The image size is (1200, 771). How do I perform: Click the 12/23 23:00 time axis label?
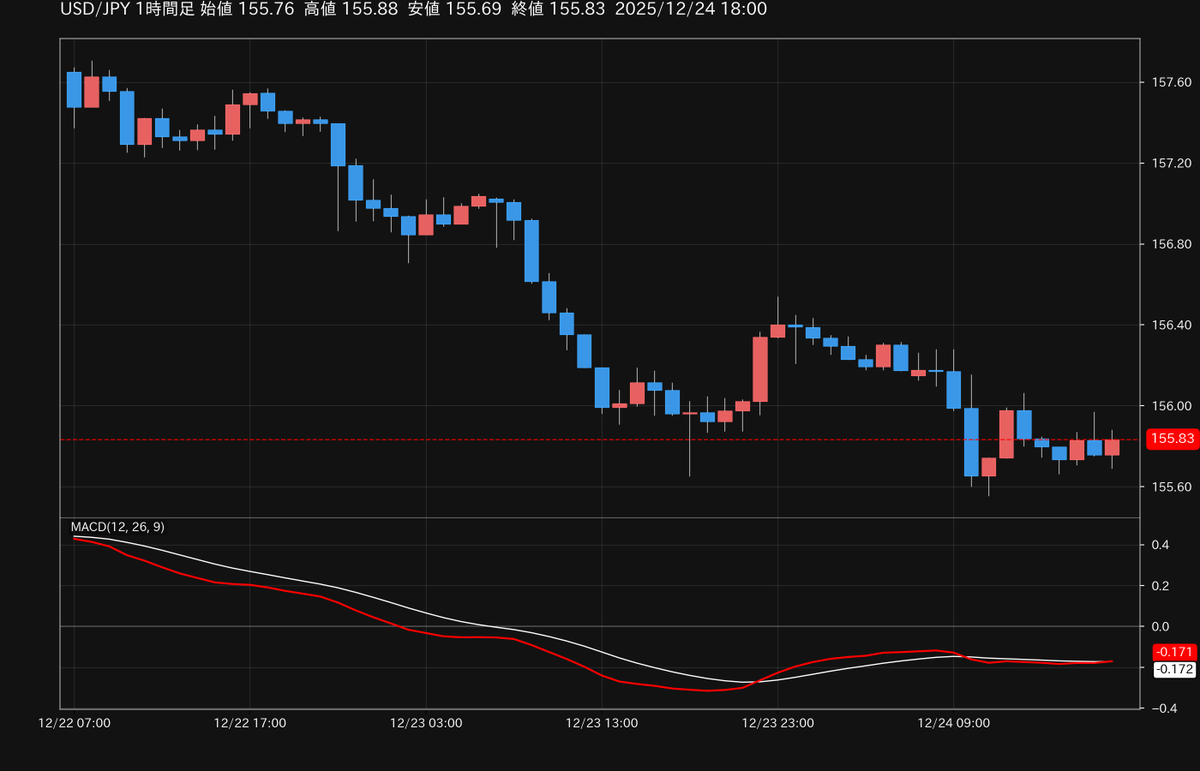click(778, 722)
